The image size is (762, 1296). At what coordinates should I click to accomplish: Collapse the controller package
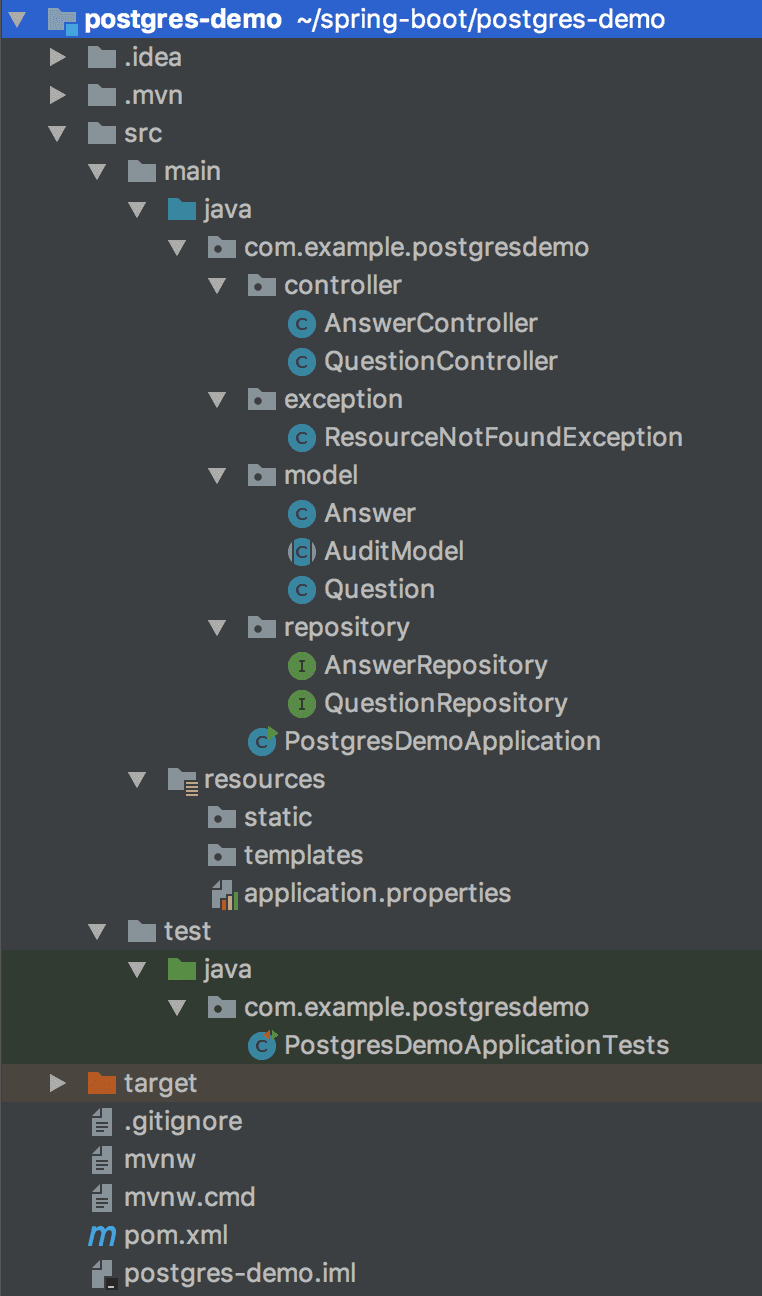click(x=218, y=285)
